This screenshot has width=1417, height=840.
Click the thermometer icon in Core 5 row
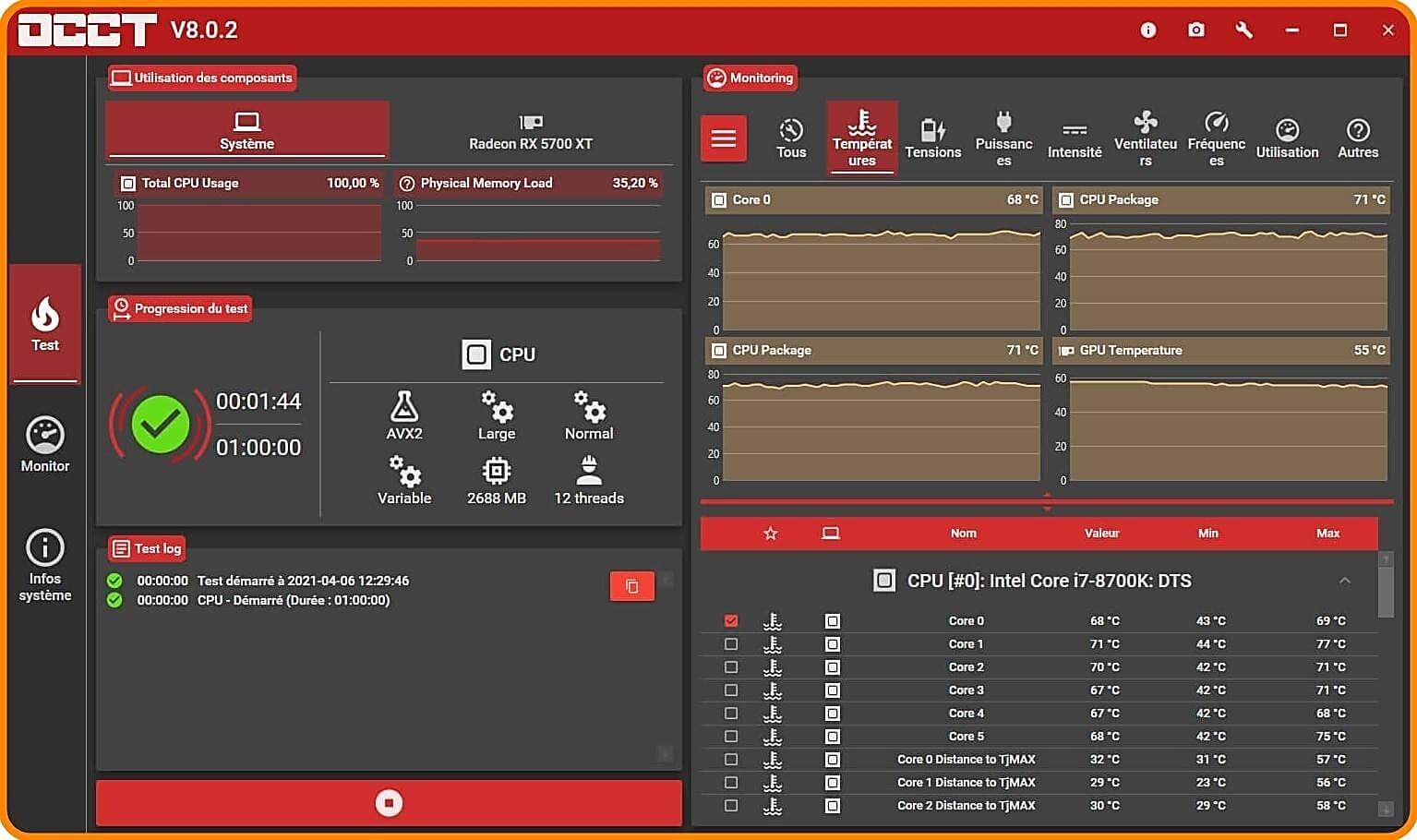click(x=773, y=736)
